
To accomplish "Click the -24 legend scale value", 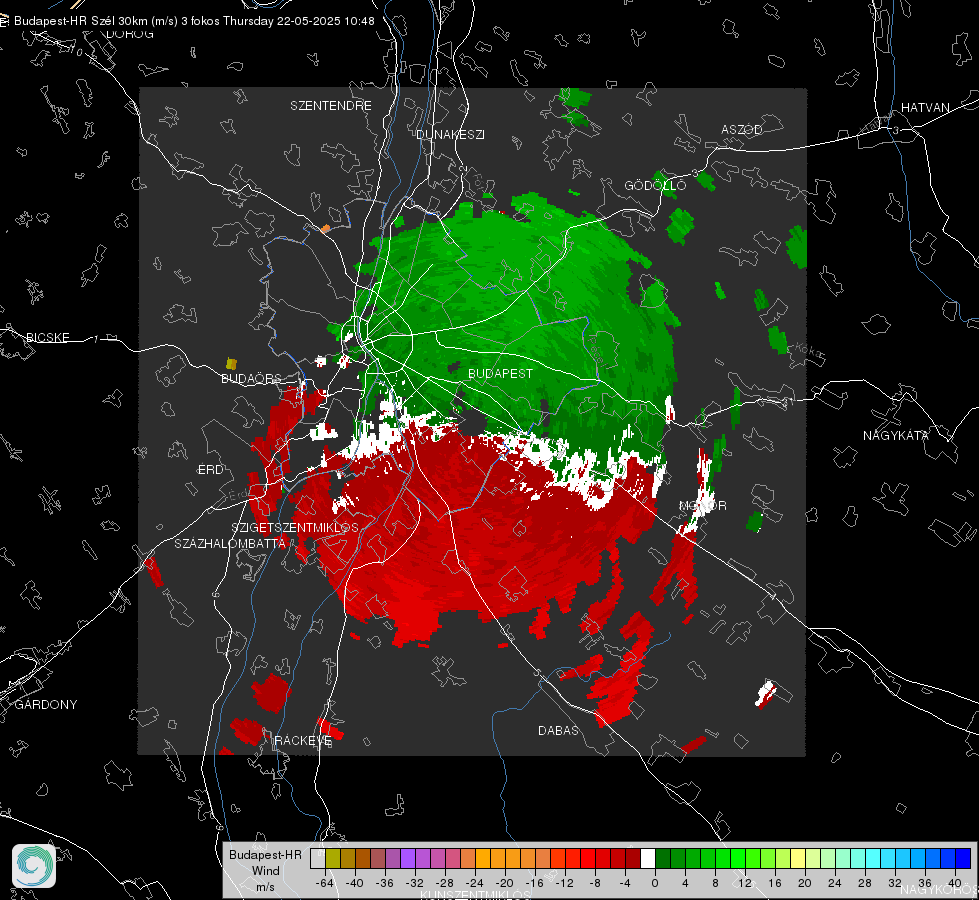I will (475, 883).
